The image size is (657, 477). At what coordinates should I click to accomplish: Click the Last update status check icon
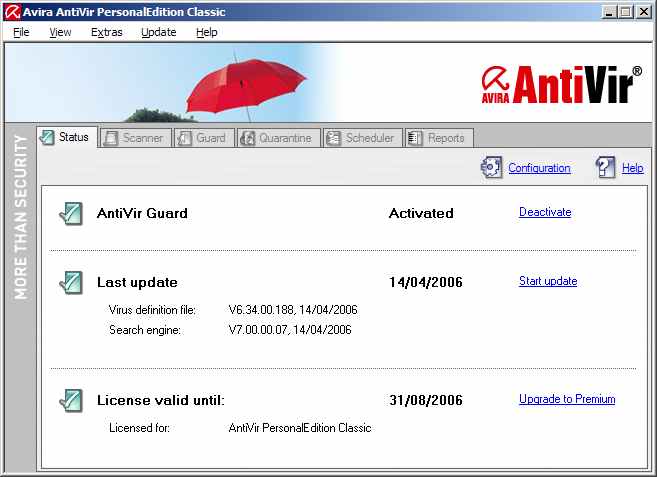point(71,283)
